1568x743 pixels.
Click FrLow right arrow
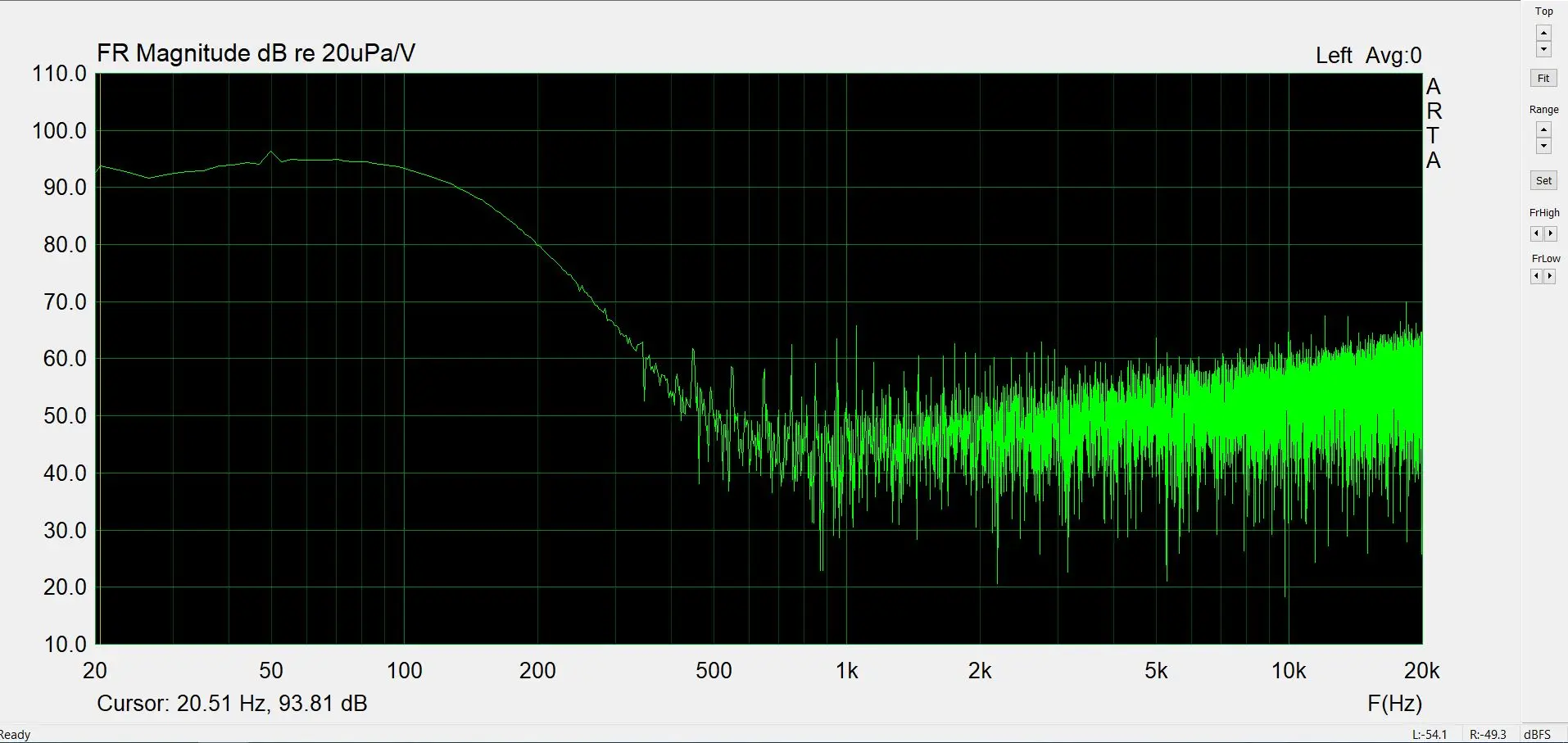pos(1550,277)
